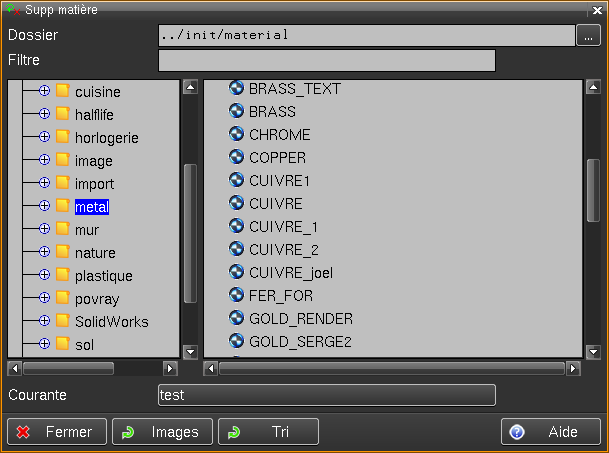Click the Images button
The image size is (609, 453).
click(x=163, y=432)
